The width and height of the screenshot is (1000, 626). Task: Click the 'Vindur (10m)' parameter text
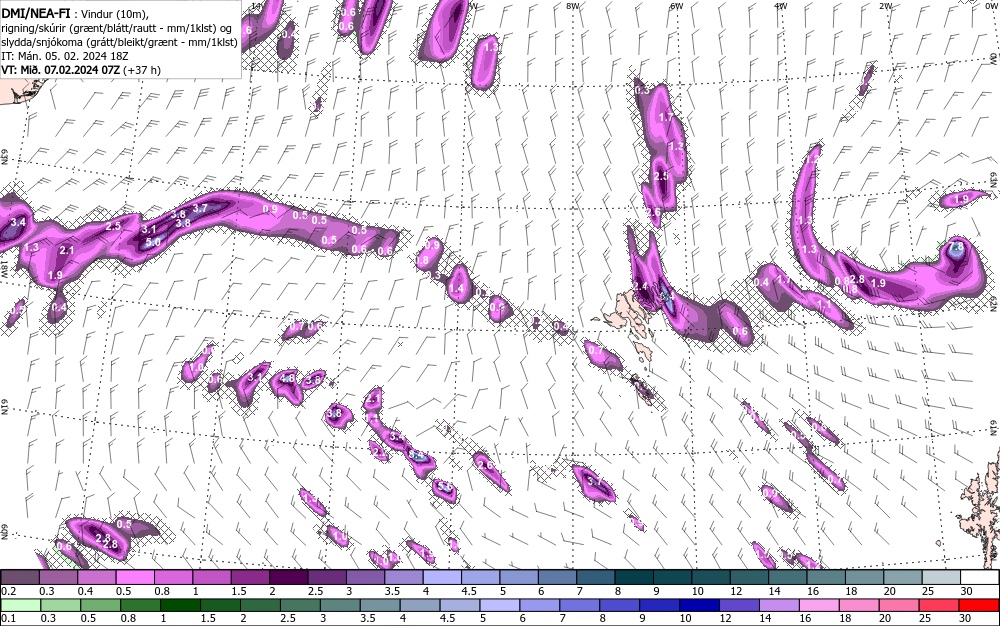[115, 14]
